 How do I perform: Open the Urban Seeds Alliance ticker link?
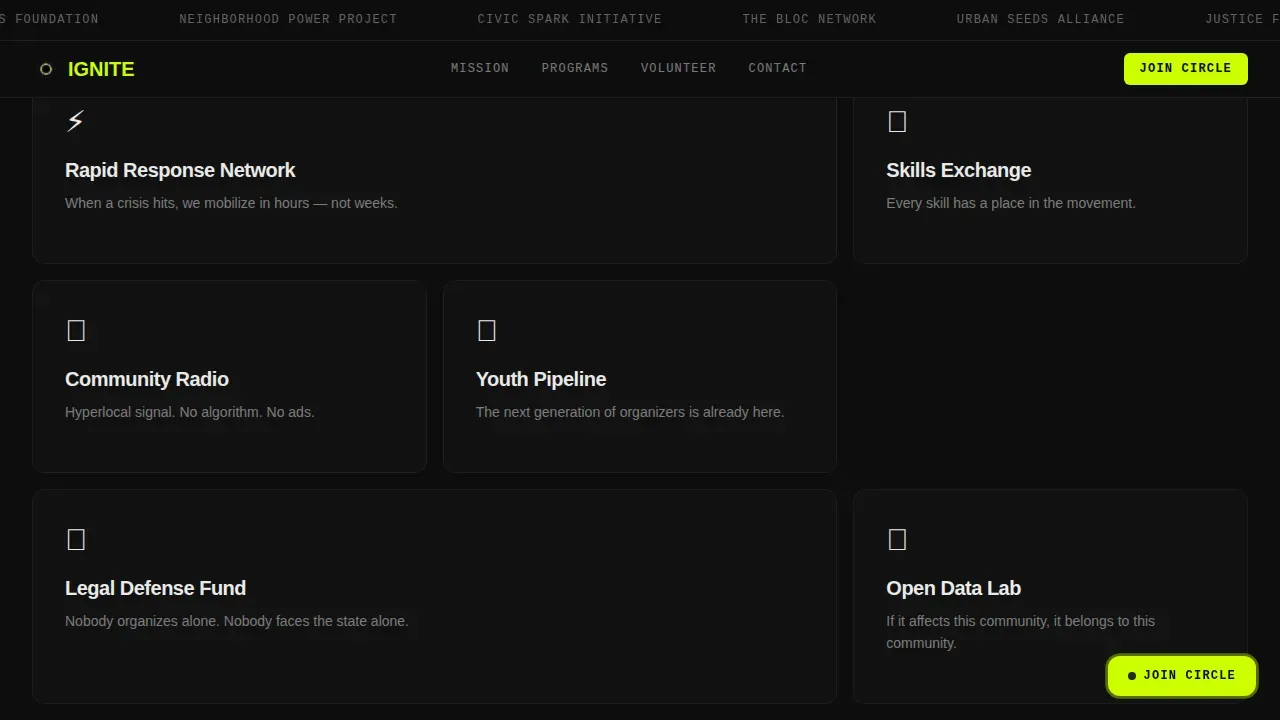click(1040, 19)
